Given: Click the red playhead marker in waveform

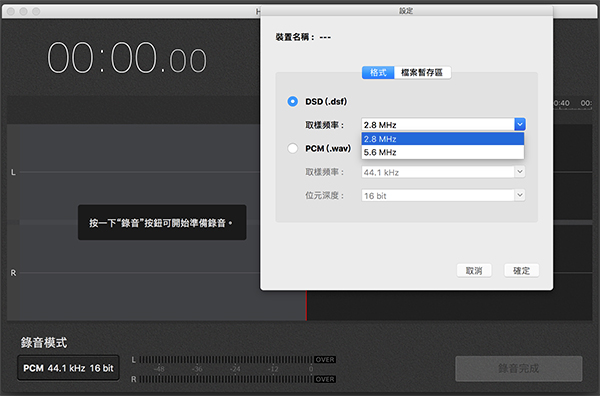Looking at the screenshot, I should pos(306,305).
